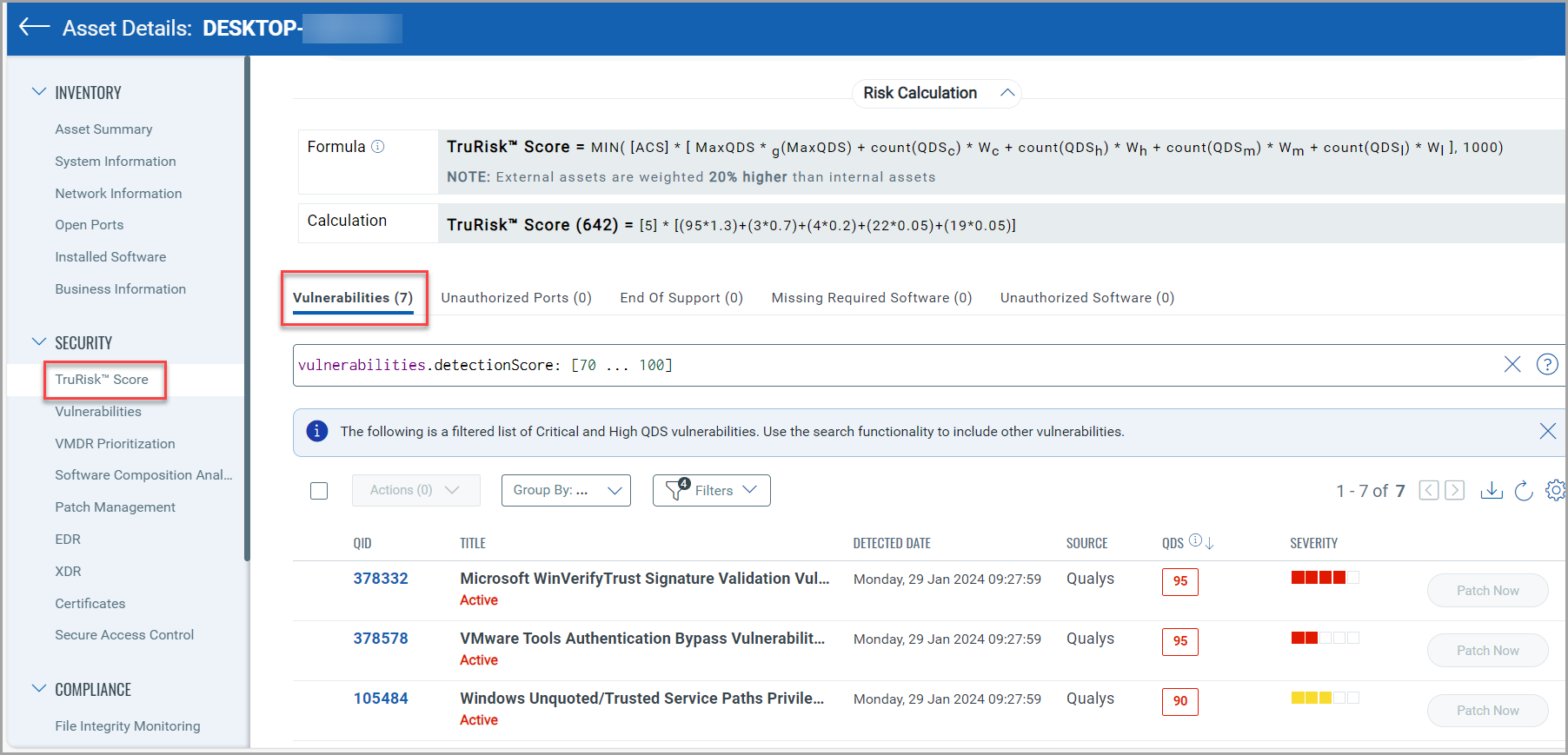Dismiss the filtered list info banner
The height and width of the screenshot is (755, 1568).
[1547, 431]
